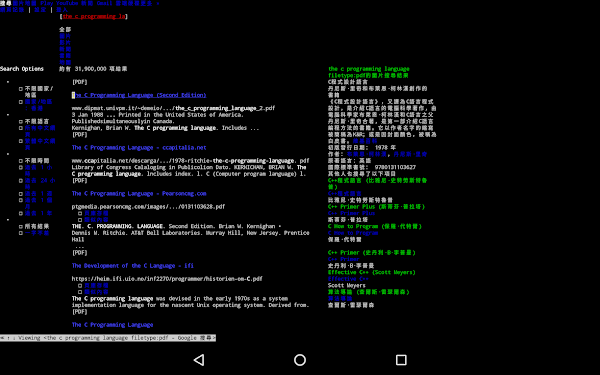Viewport: 600px width, 375px height.
Task: Click the heim.ifi.uio.no historien-om-C.pdf URL
Action: point(167,279)
